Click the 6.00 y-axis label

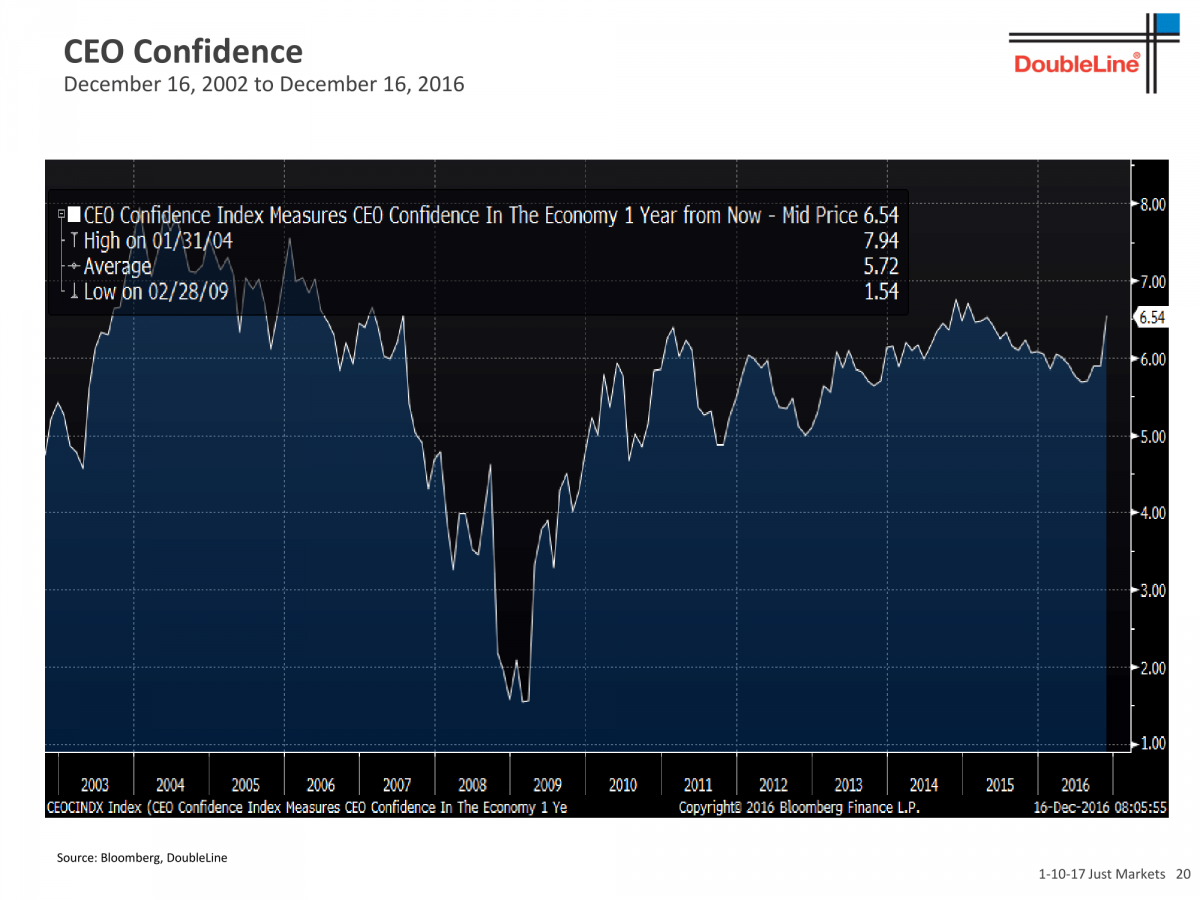[x=1154, y=359]
